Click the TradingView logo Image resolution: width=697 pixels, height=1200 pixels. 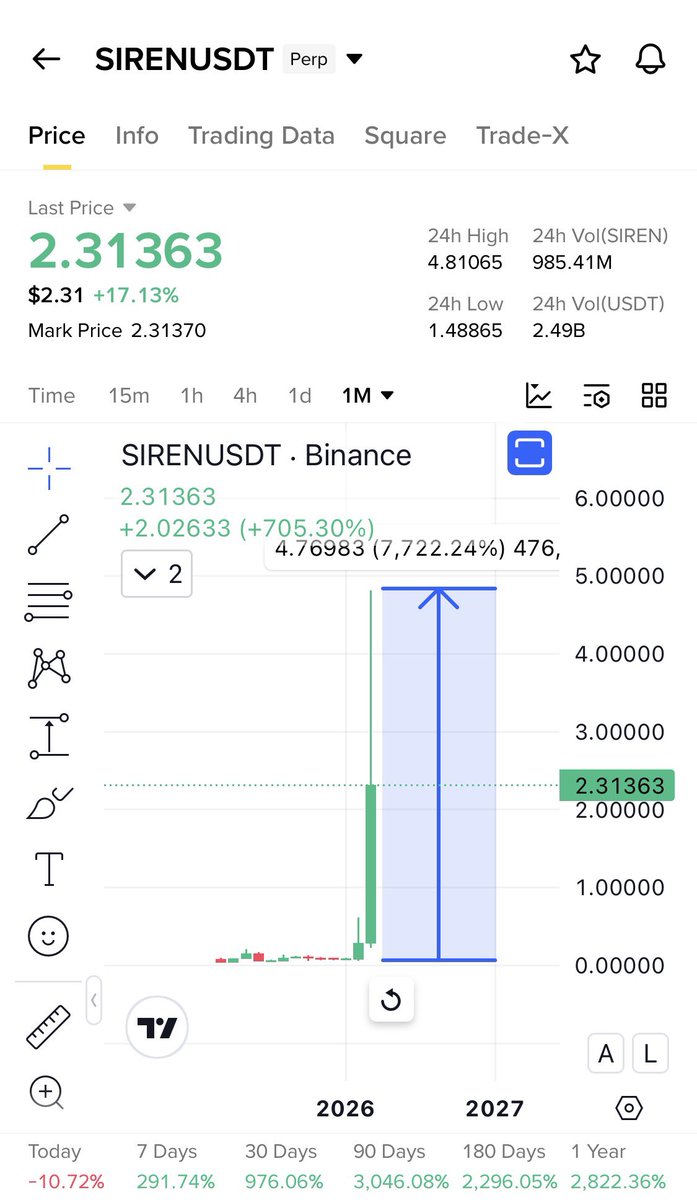(157, 1027)
